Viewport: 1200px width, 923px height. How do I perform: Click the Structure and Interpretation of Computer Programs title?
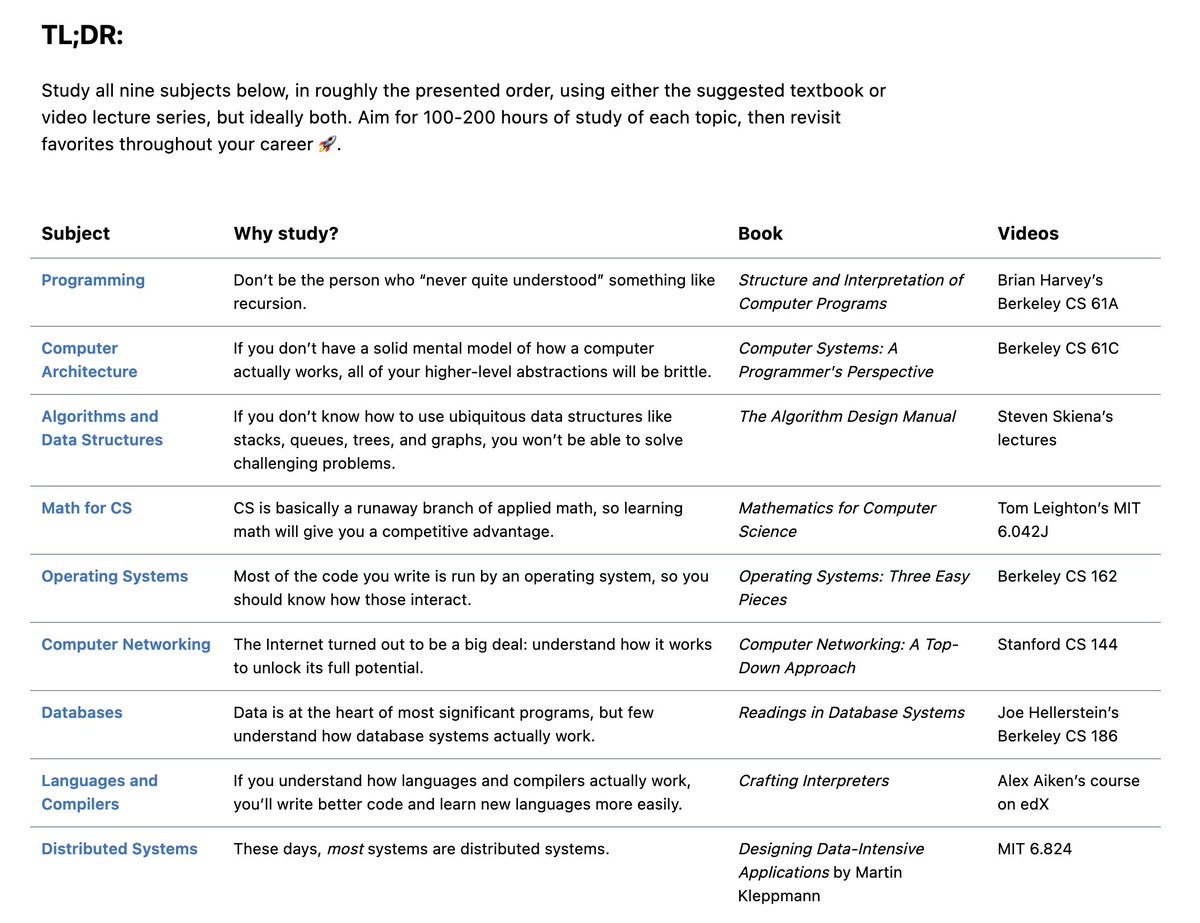point(851,292)
